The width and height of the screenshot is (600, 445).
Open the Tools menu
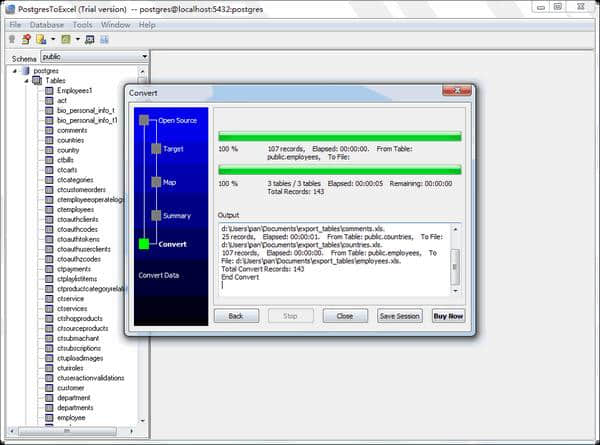coord(83,24)
